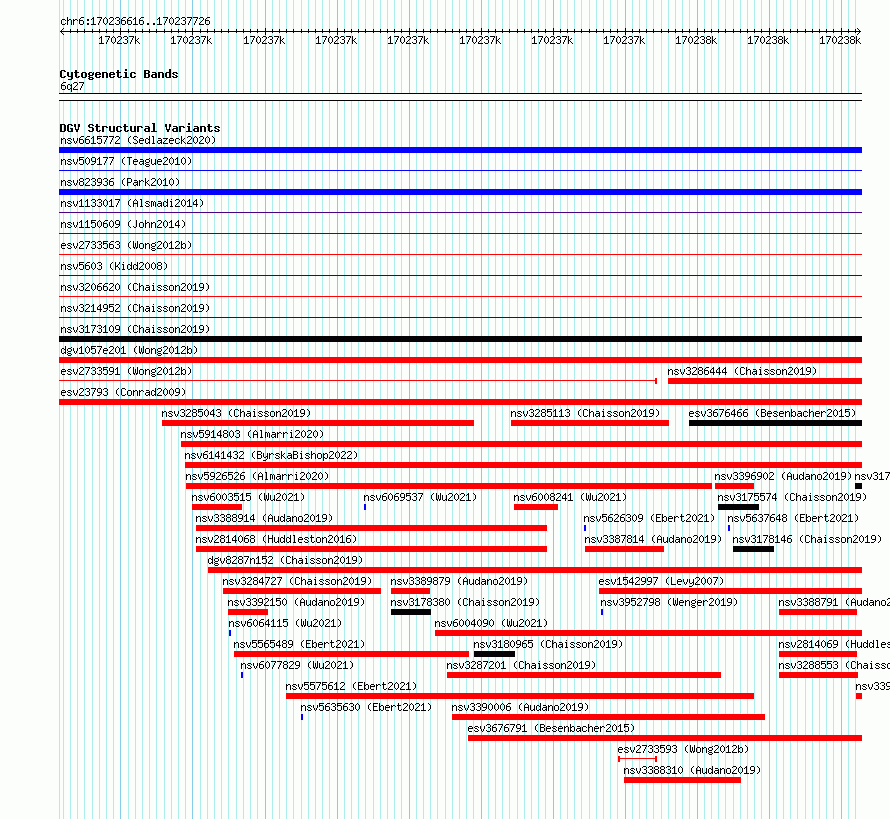Select the nsv823936 (Park2010) label

pos(120,182)
